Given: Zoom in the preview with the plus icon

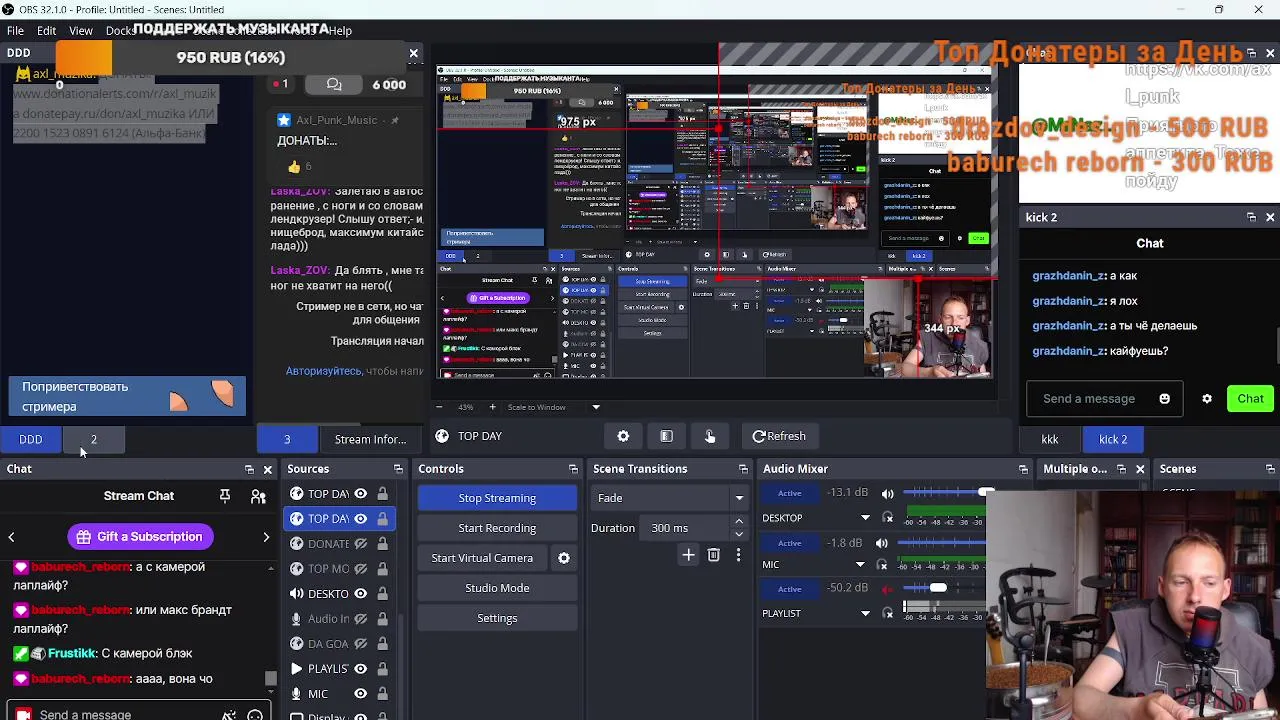Looking at the screenshot, I should pos(492,407).
